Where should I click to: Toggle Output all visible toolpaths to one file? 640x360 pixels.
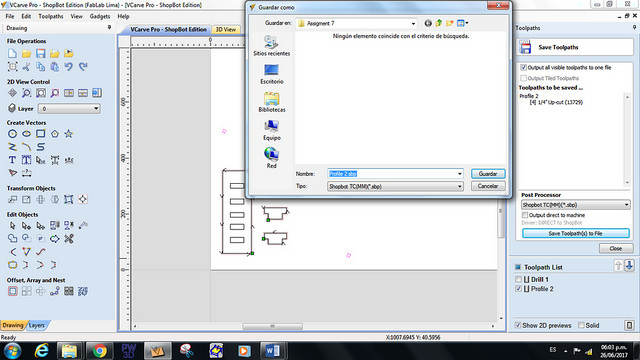[x=524, y=68]
